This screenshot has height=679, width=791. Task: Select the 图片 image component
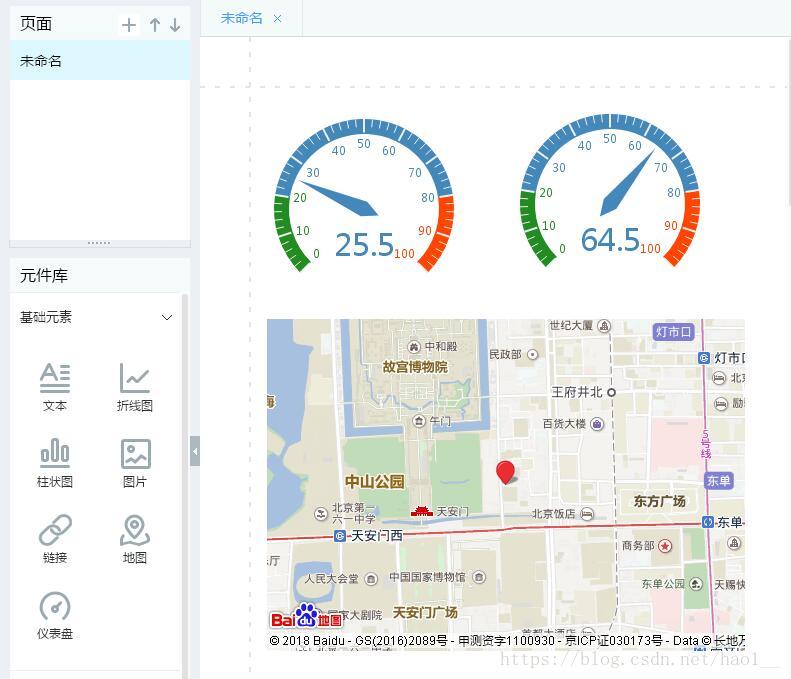tap(135, 463)
